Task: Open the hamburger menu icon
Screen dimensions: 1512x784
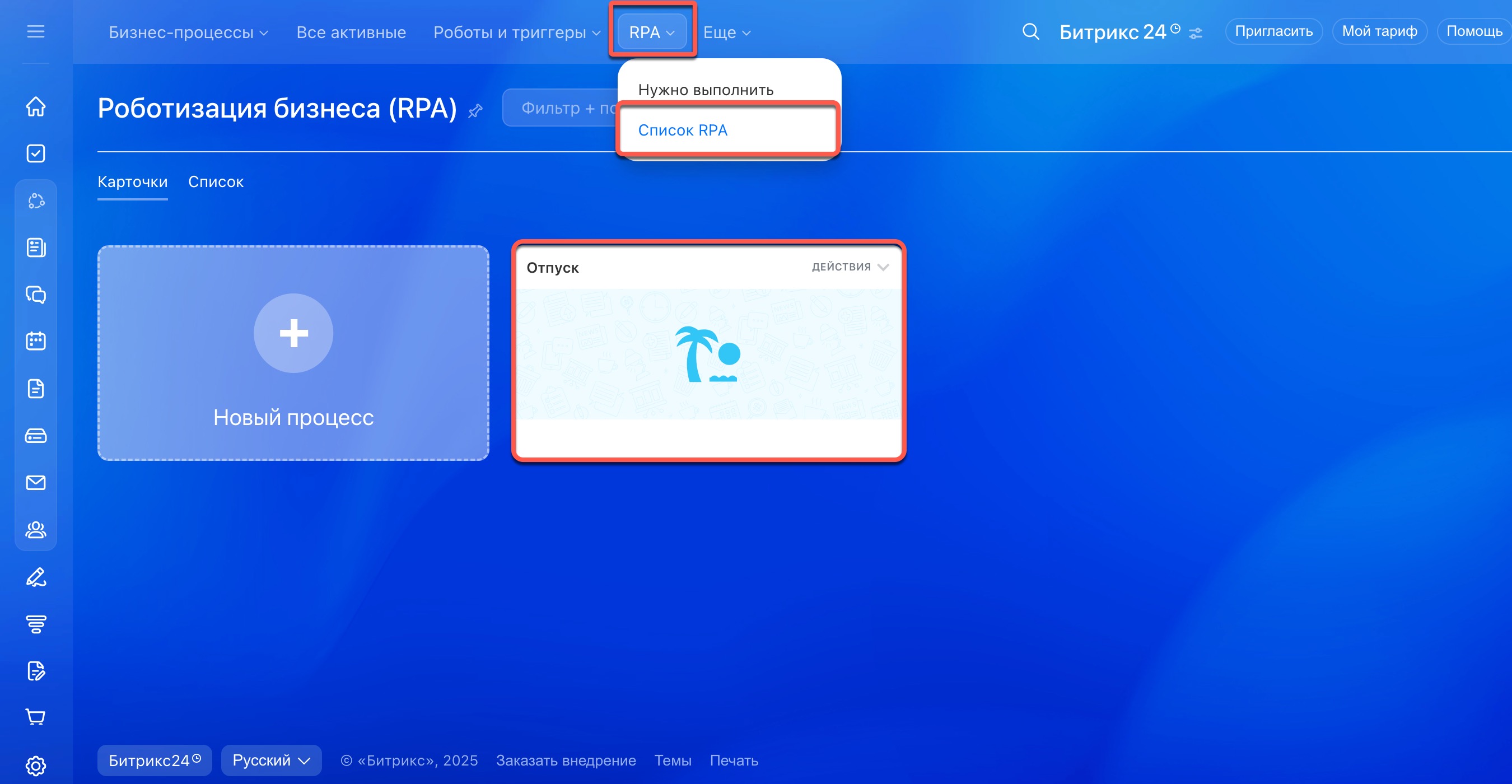Action: (x=36, y=31)
